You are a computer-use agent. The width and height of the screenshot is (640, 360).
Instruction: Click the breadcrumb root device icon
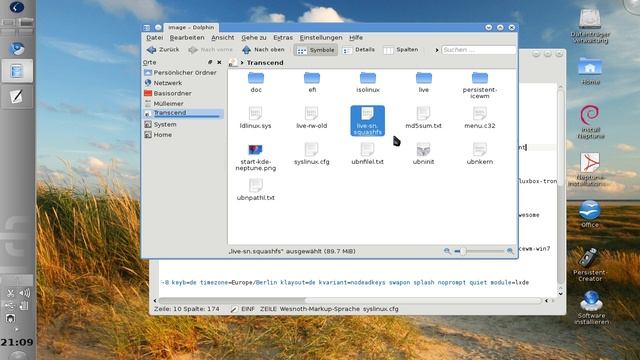coord(233,62)
